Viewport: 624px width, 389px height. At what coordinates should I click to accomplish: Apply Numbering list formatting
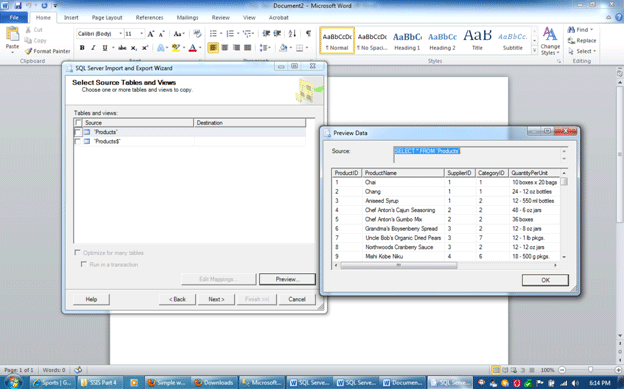pos(230,34)
